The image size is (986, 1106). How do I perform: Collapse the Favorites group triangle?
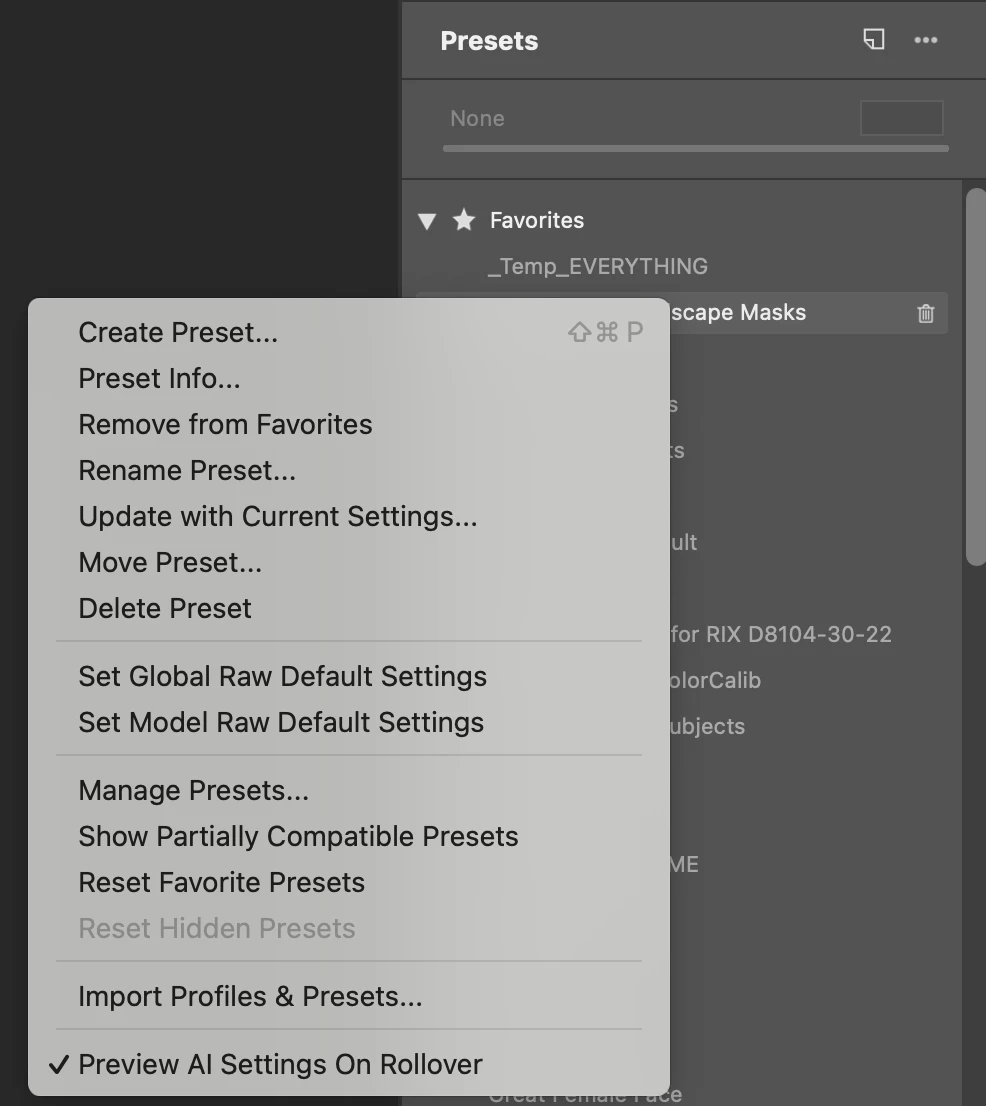pos(427,221)
